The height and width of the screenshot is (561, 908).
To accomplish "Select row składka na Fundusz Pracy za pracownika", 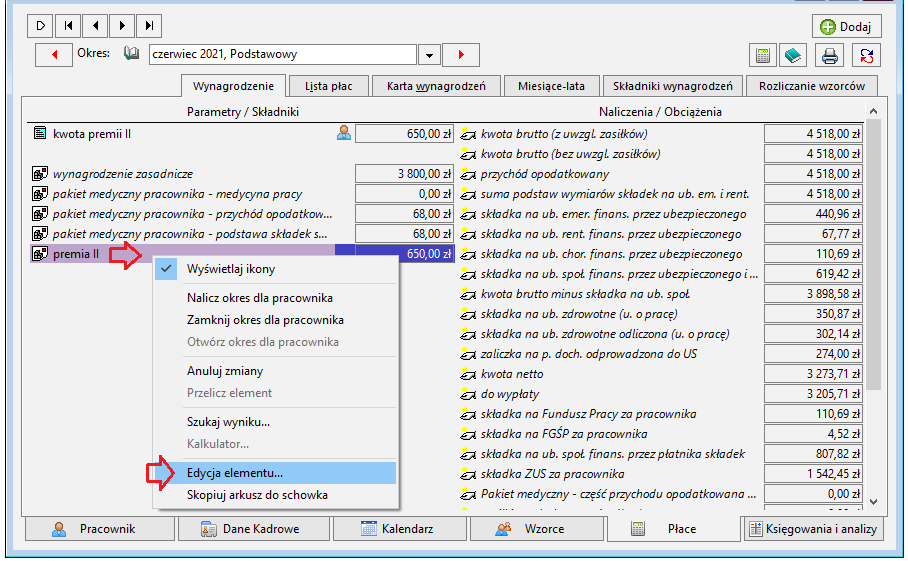I will [661, 414].
